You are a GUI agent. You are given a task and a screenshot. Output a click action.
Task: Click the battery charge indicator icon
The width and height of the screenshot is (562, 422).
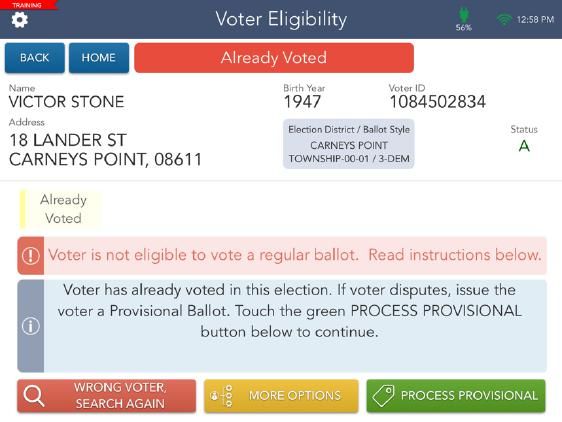pos(463,15)
